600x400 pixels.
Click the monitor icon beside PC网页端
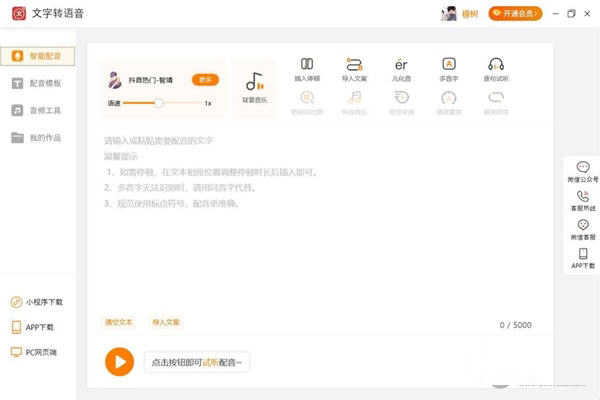coord(16,353)
